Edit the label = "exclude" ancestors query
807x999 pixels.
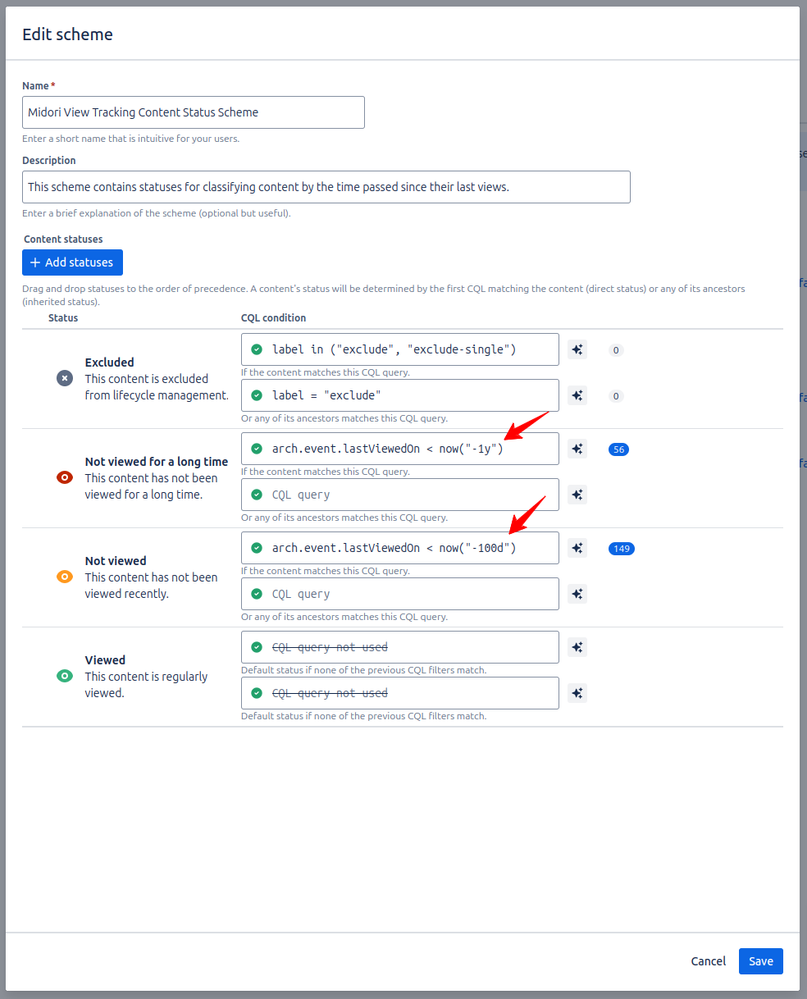tap(400, 395)
